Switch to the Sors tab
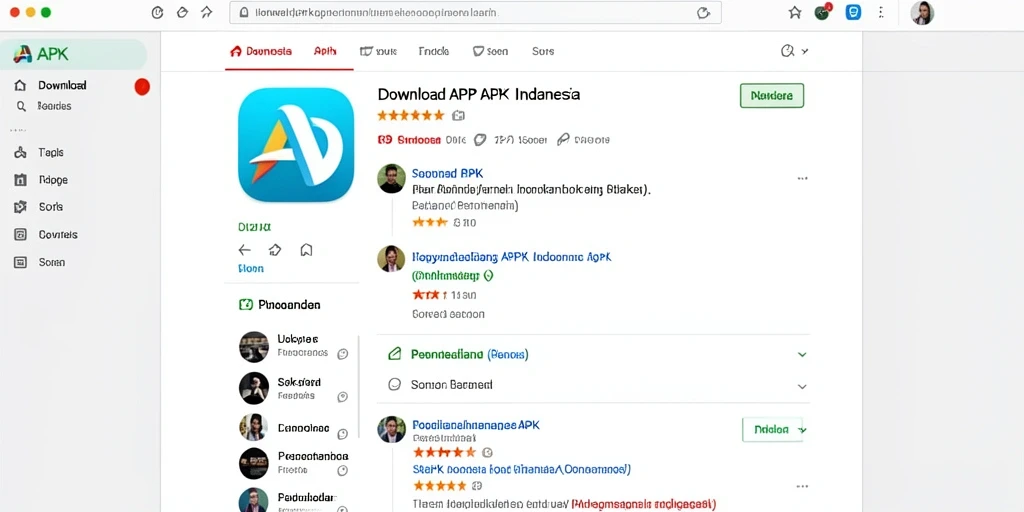 [x=543, y=51]
